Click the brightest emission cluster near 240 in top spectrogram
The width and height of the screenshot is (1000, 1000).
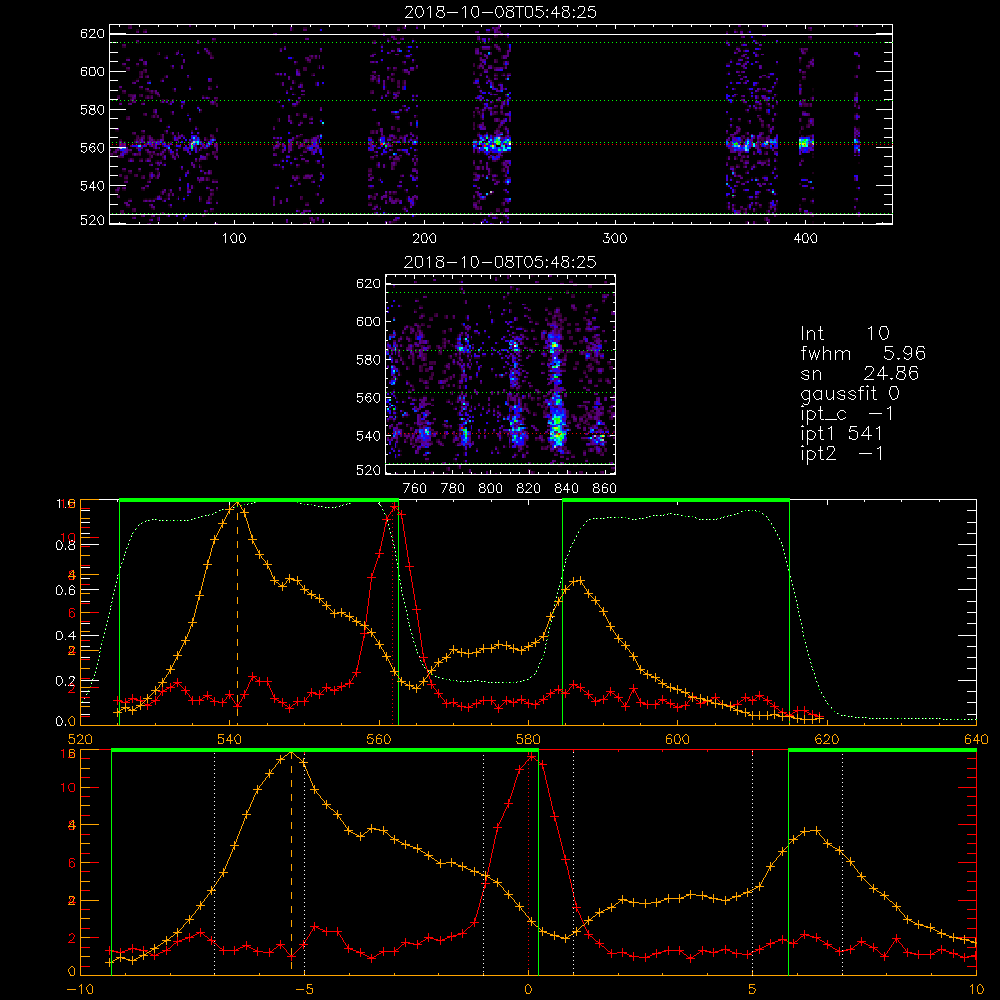click(492, 143)
